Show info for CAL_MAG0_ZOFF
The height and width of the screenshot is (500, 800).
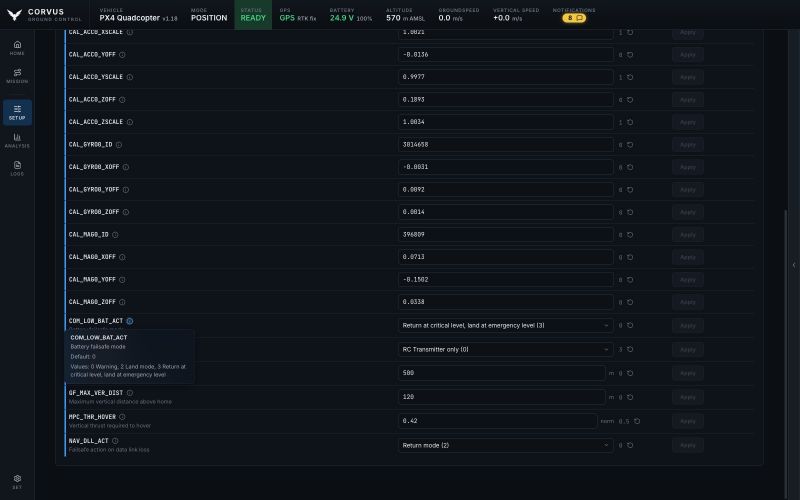pyautogui.click(x=122, y=302)
